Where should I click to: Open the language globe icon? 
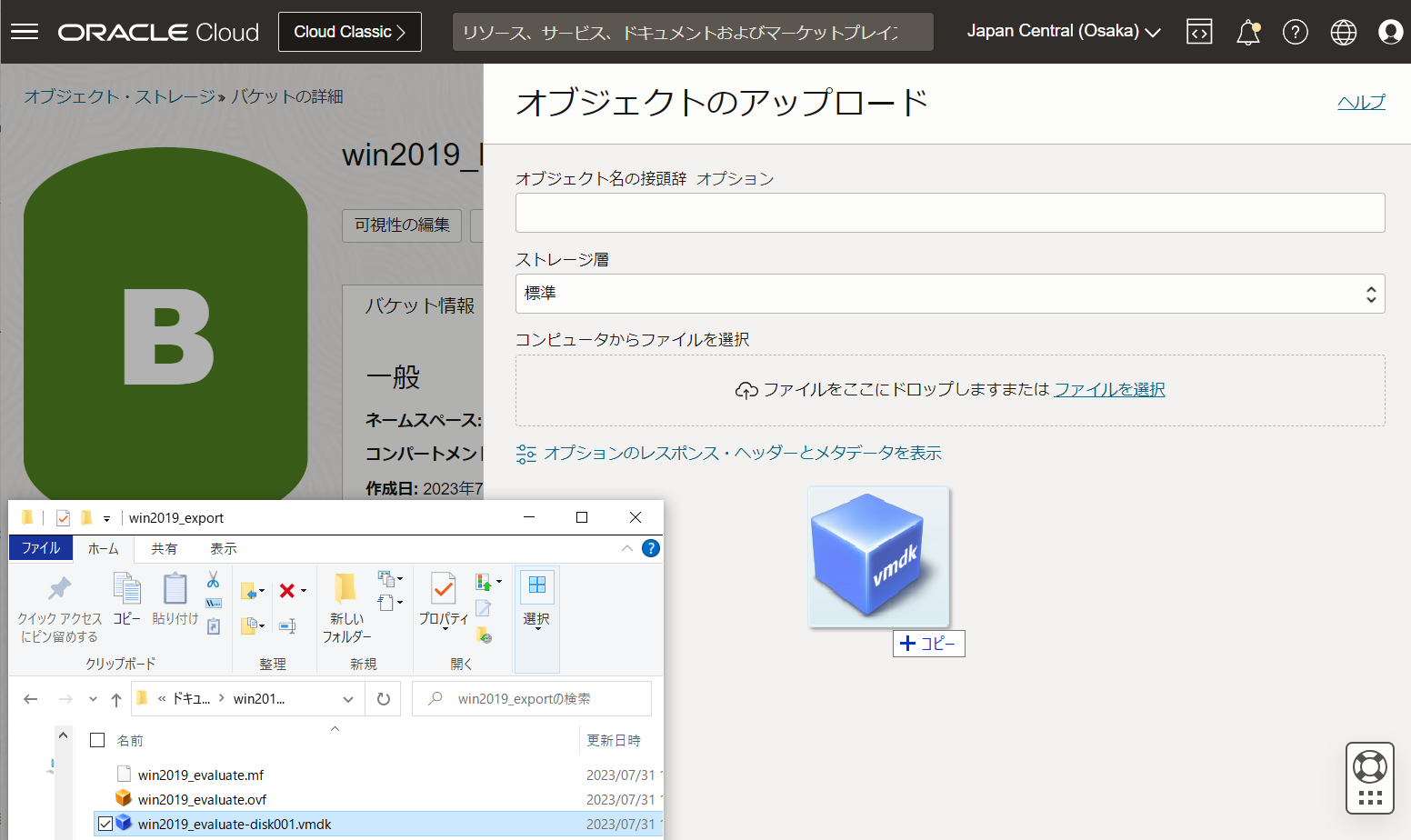(x=1344, y=32)
